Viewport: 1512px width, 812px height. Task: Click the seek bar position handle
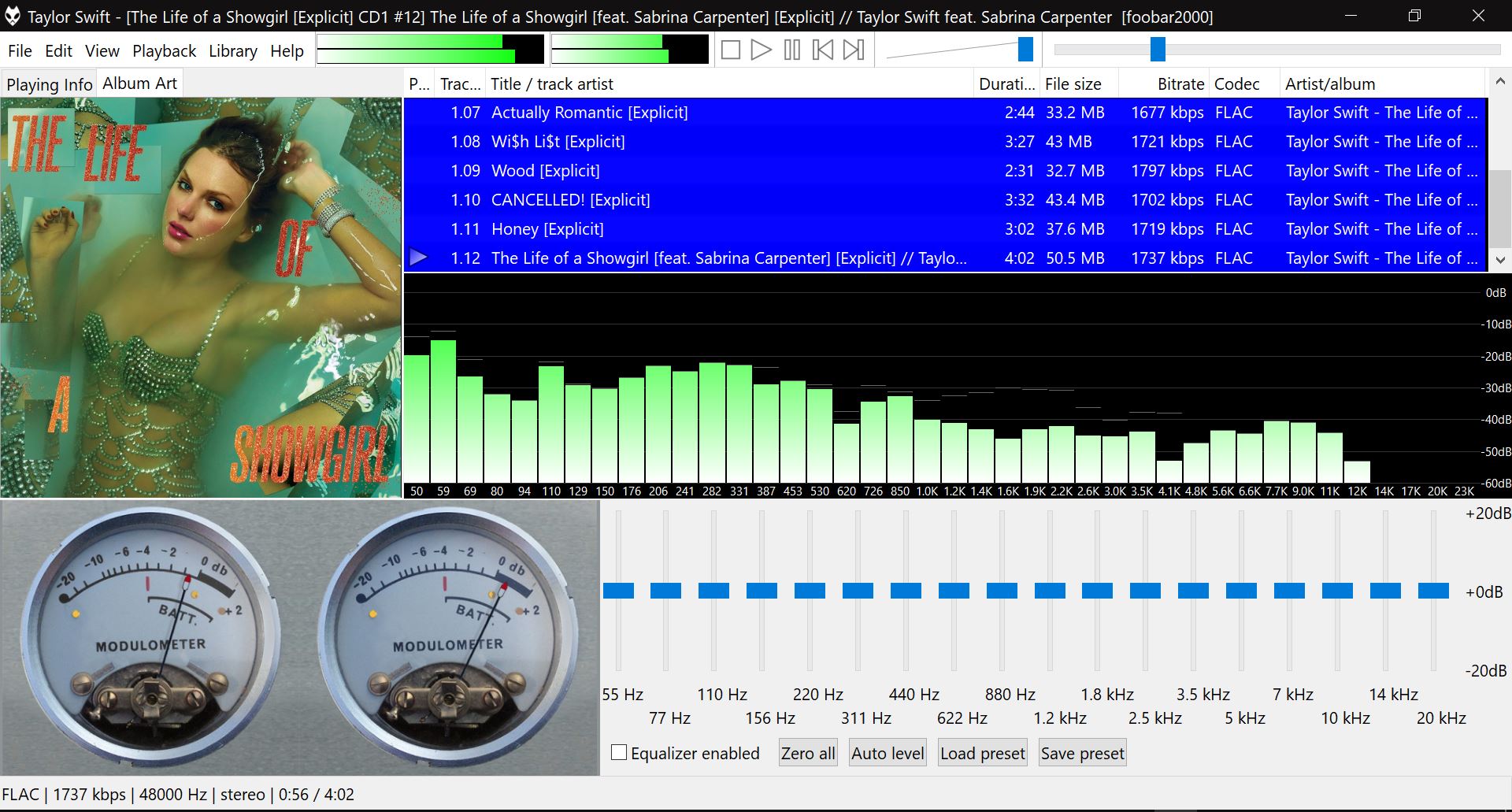click(x=1158, y=49)
